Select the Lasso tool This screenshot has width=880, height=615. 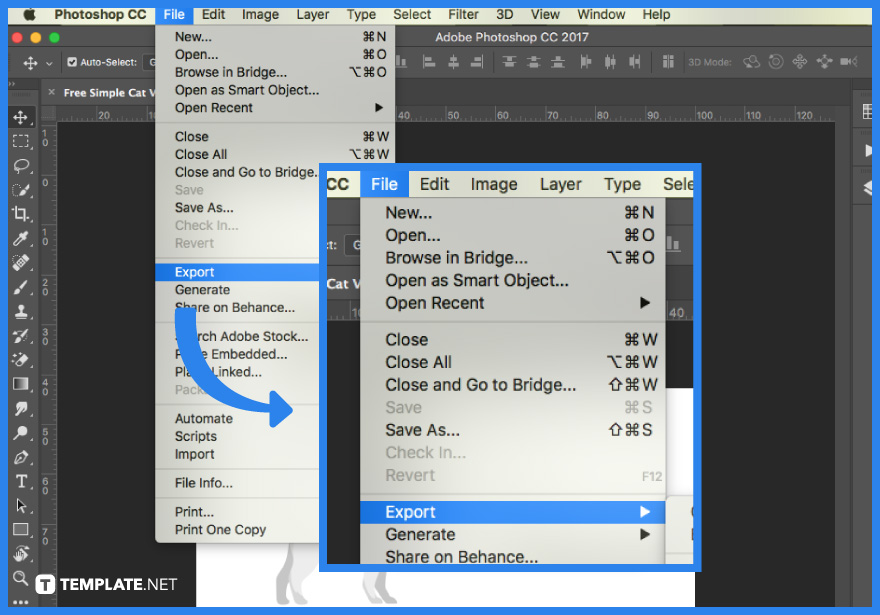pyautogui.click(x=20, y=165)
